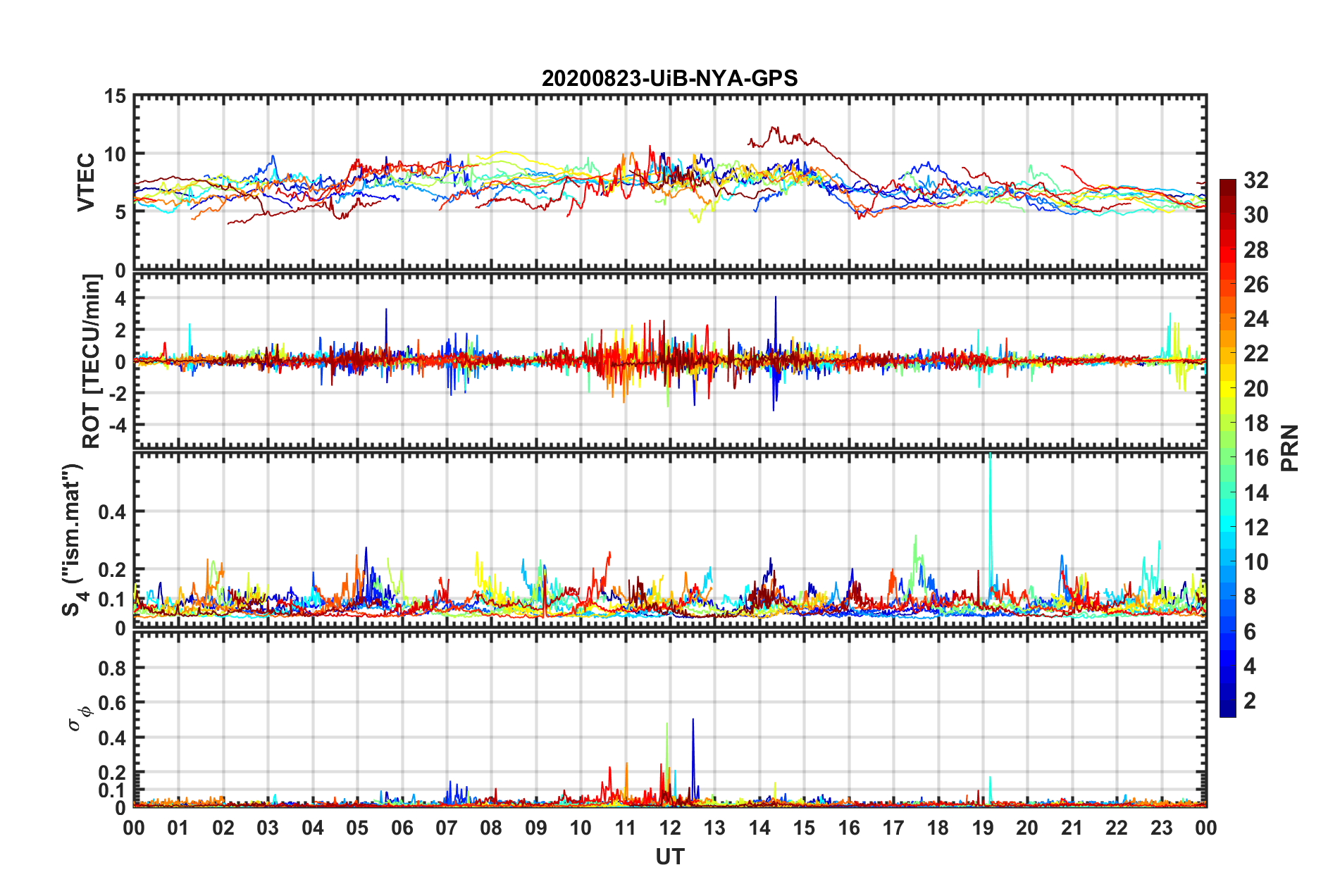Click the 19 tick on UT axis

983,828
